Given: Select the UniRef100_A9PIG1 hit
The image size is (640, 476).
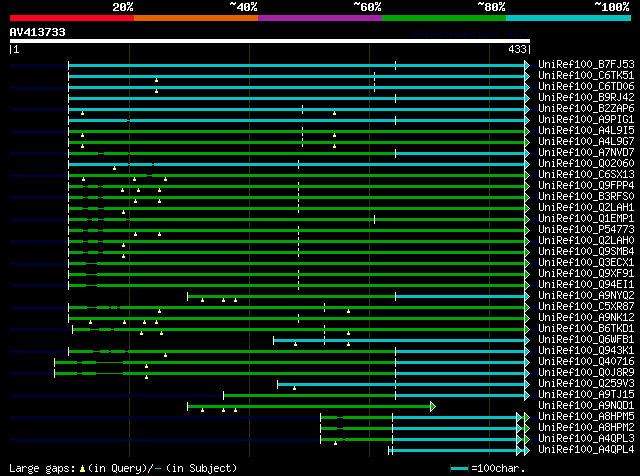Looking at the screenshot, I should (x=586, y=120).
